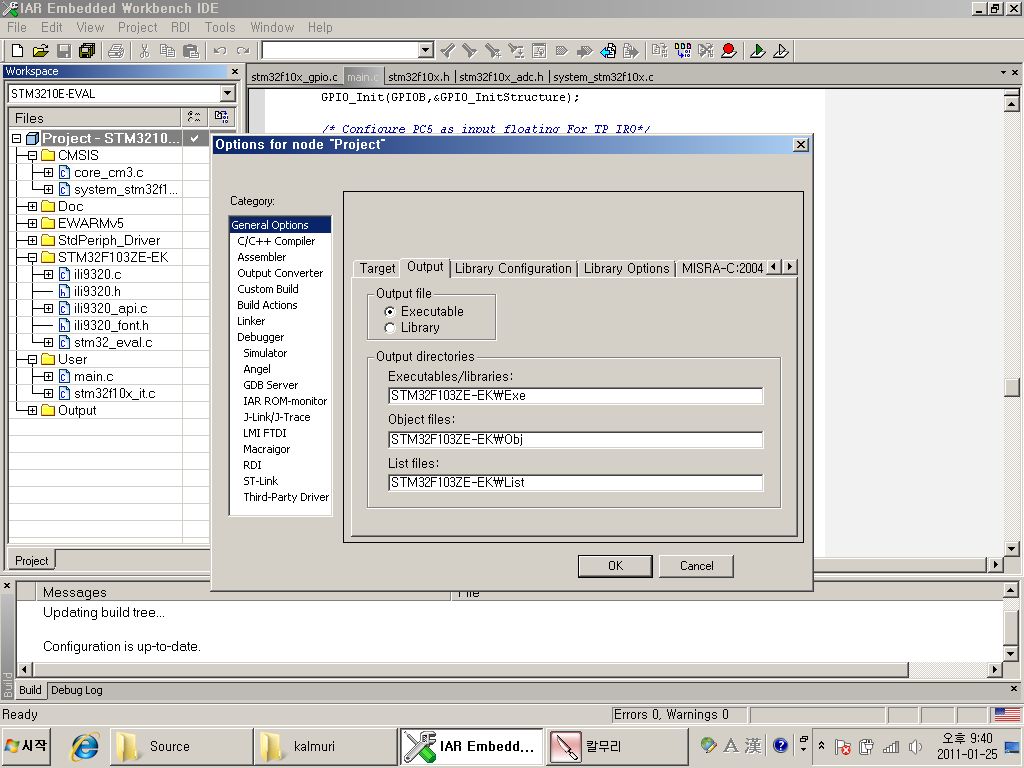Screen dimensions: 1024x768
Task: Click the Paste toolbar icon
Action: (191, 50)
